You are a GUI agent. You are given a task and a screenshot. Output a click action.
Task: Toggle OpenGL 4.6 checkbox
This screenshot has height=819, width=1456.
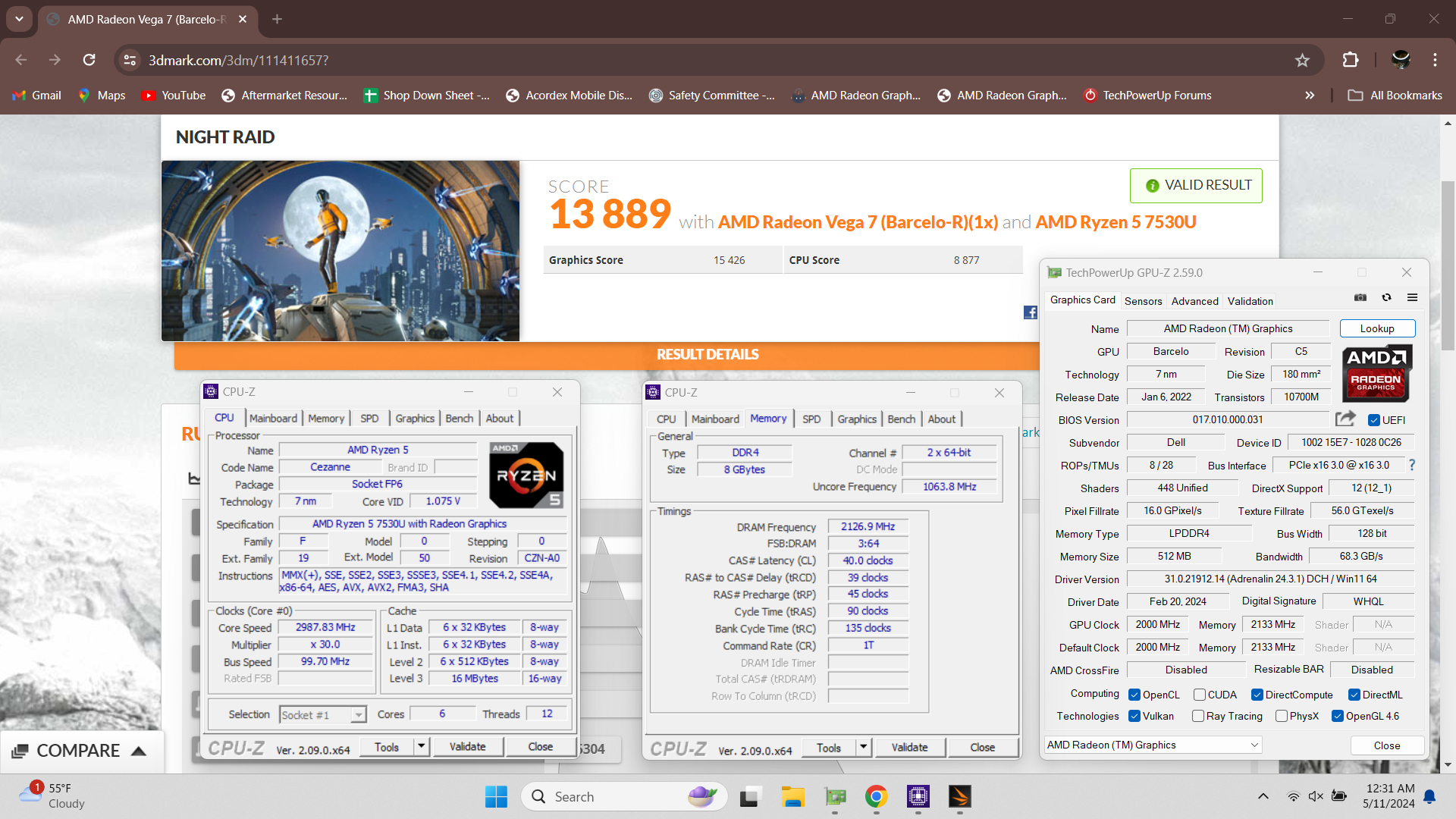pos(1338,716)
